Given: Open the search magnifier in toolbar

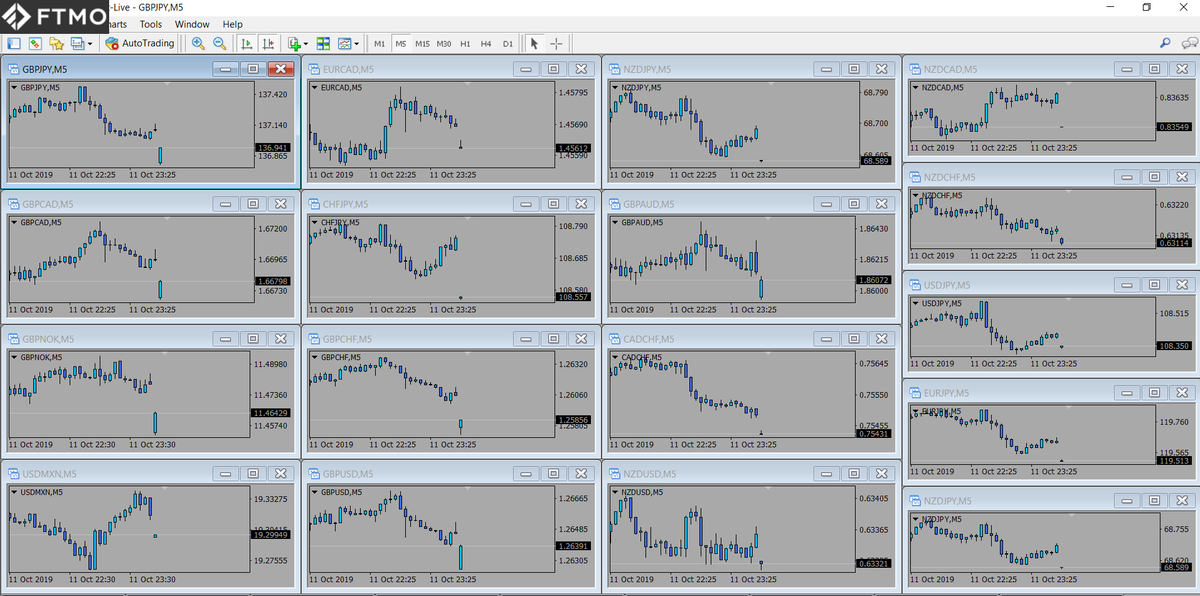Looking at the screenshot, I should pos(1165,43).
